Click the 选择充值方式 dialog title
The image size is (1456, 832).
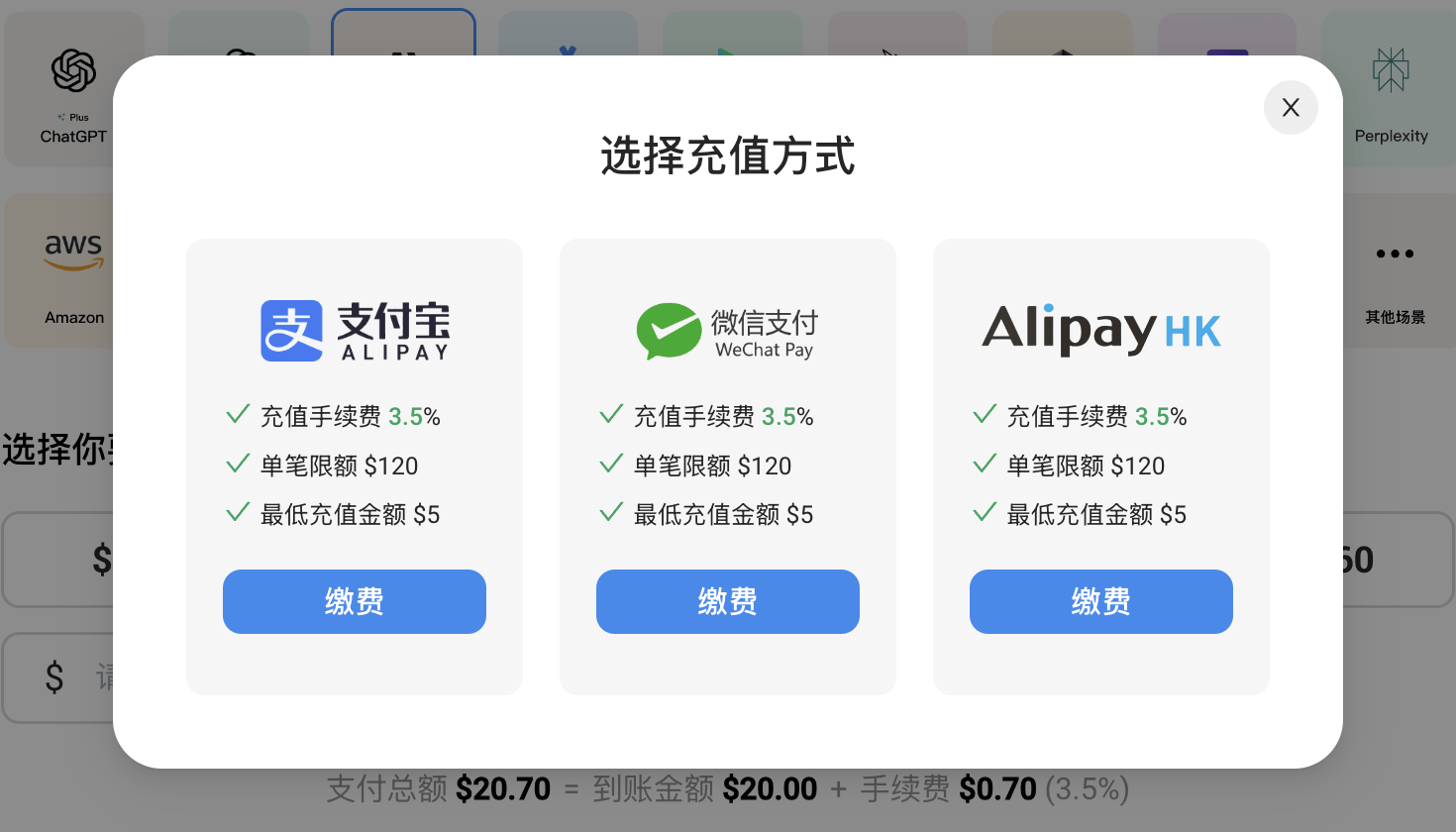tap(727, 156)
